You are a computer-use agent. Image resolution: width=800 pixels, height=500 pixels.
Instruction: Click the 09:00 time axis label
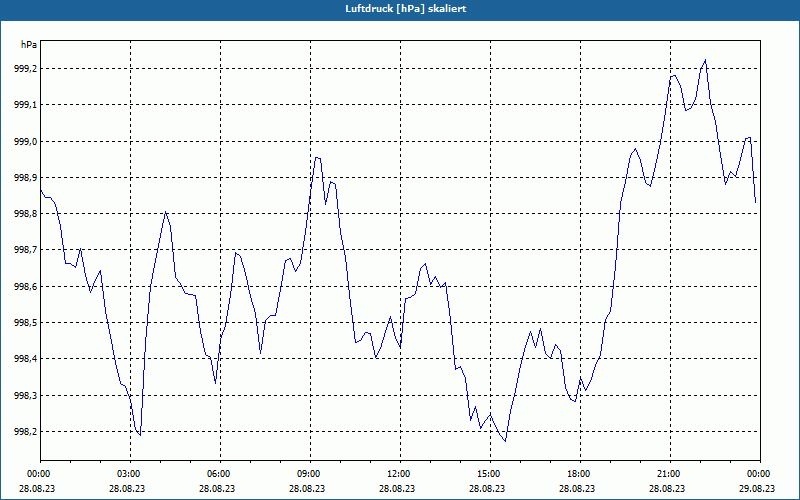pyautogui.click(x=310, y=474)
